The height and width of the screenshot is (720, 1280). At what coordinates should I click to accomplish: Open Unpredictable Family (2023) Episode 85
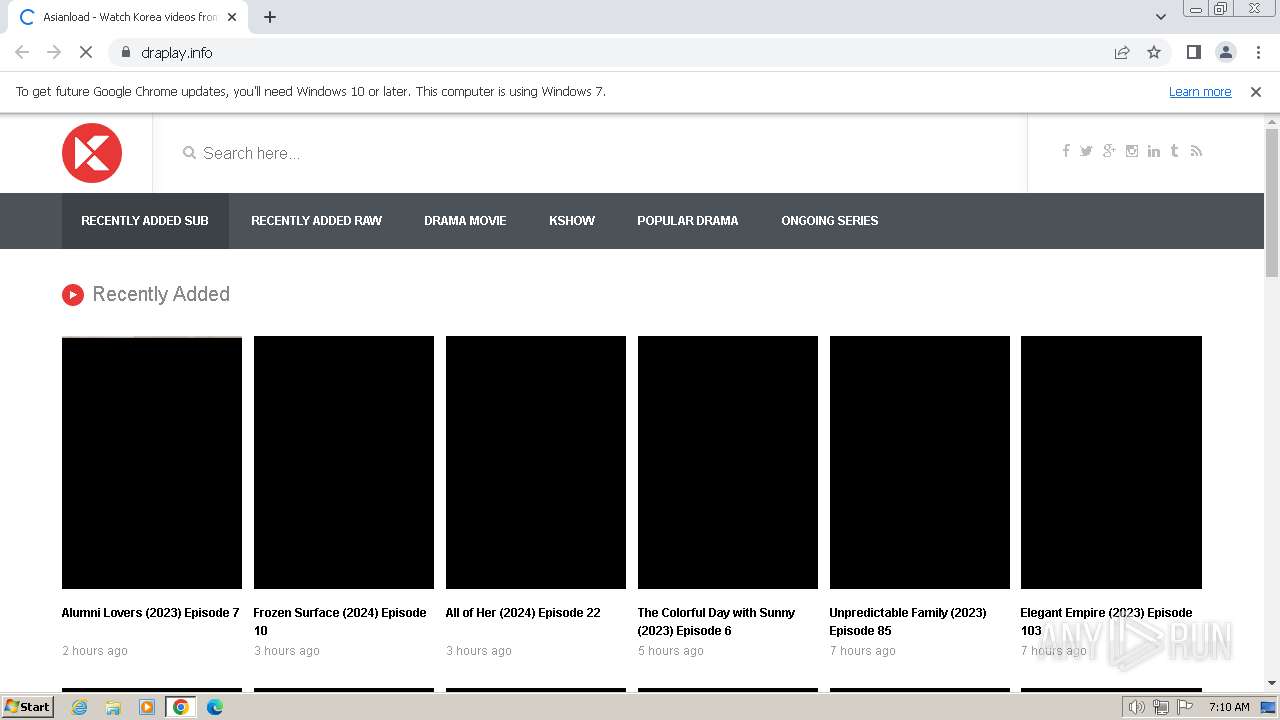pyautogui.click(x=908, y=622)
